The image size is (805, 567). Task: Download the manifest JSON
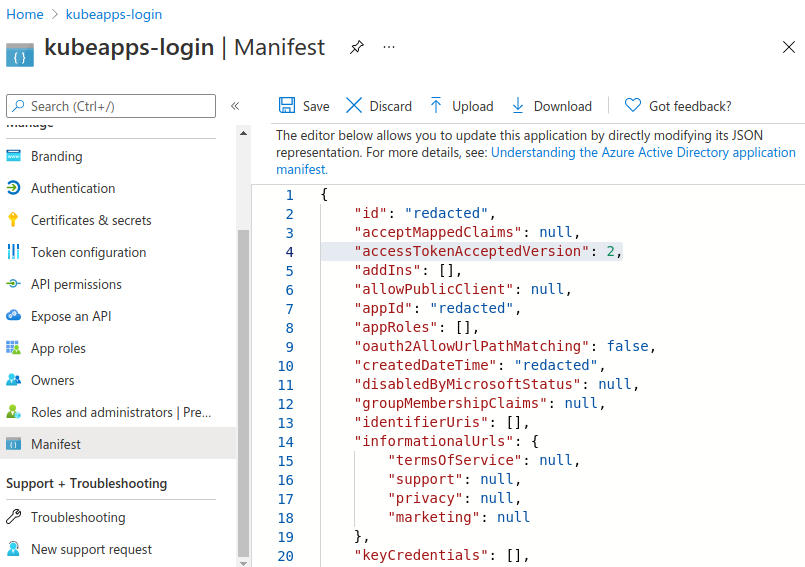click(552, 106)
